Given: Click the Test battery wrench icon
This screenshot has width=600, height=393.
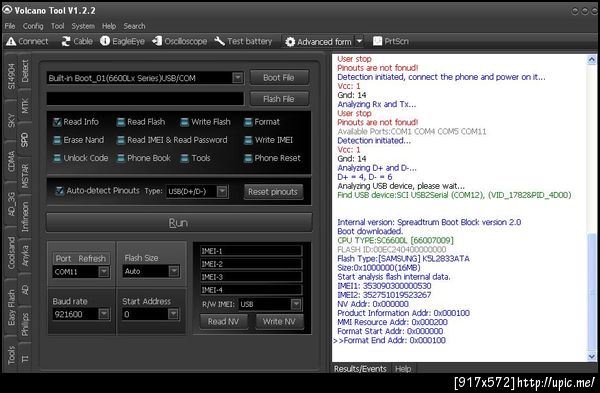Looking at the screenshot, I should click(x=219, y=41).
